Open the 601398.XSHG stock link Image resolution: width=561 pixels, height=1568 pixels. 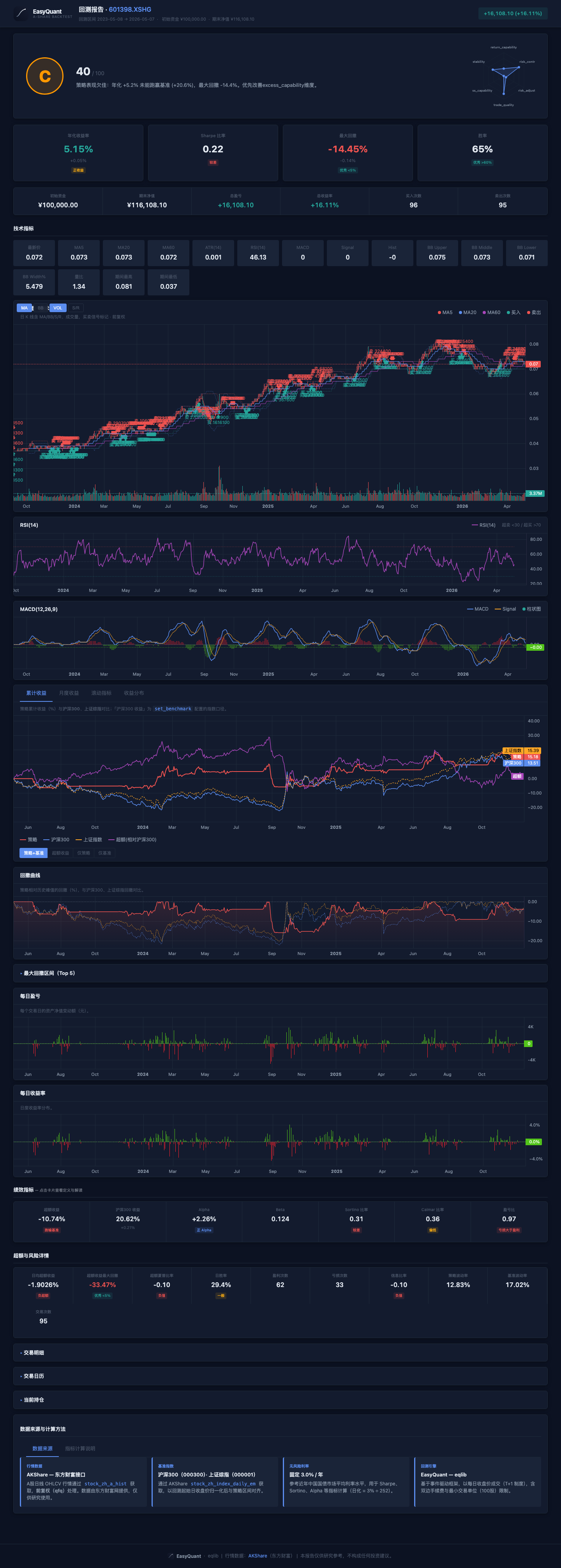point(130,10)
